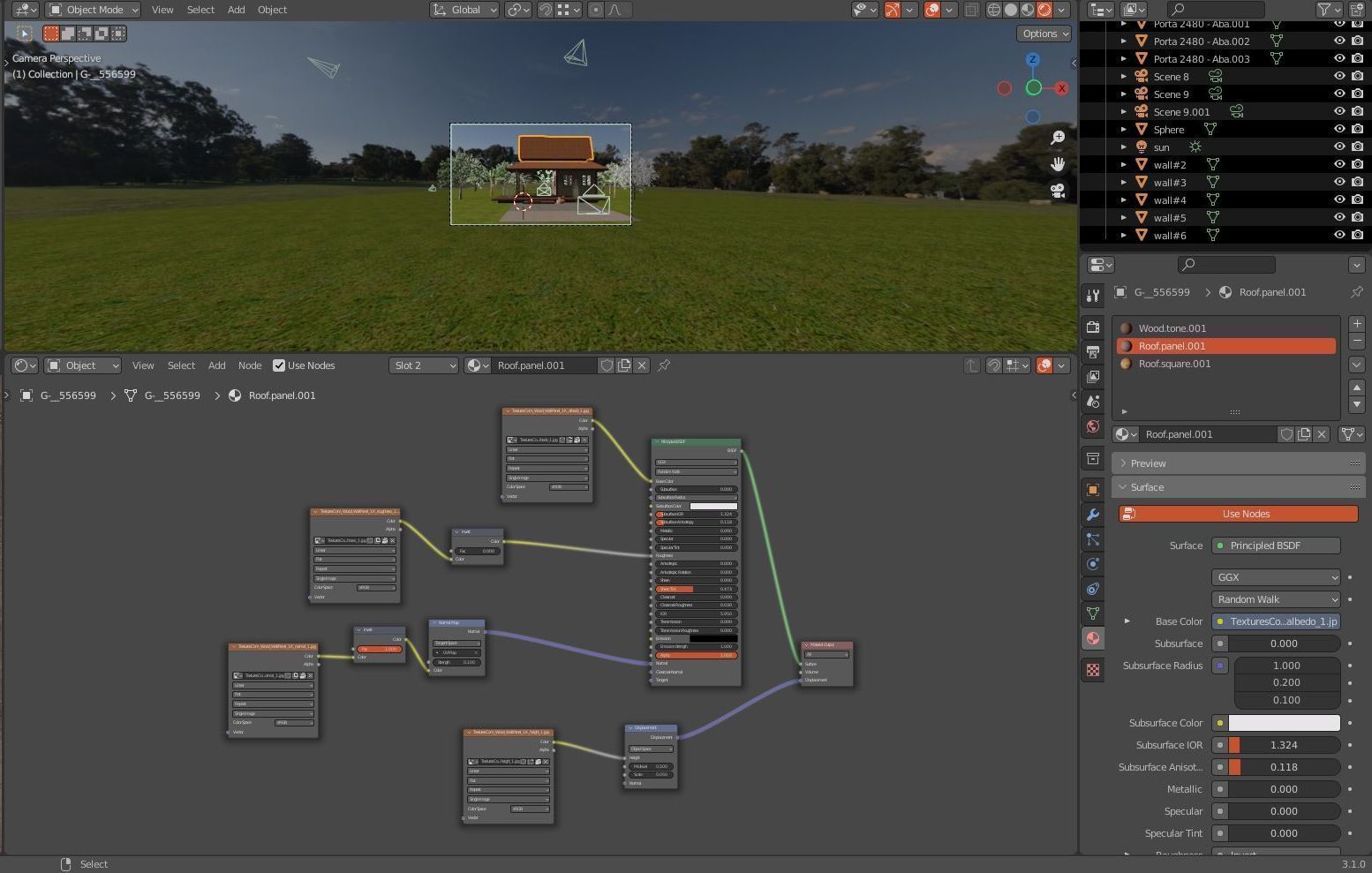Open the viewport Options dropdown
This screenshot has height=873, width=1372.
(x=1045, y=34)
